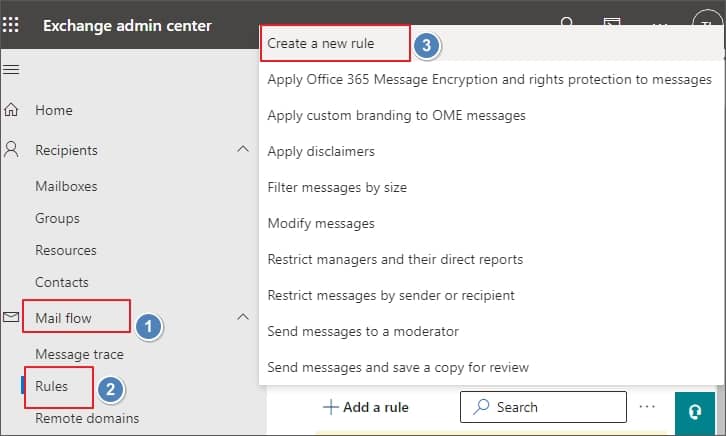The height and width of the screenshot is (436, 726).
Task: Click the help headset icon
Action: coord(695,412)
